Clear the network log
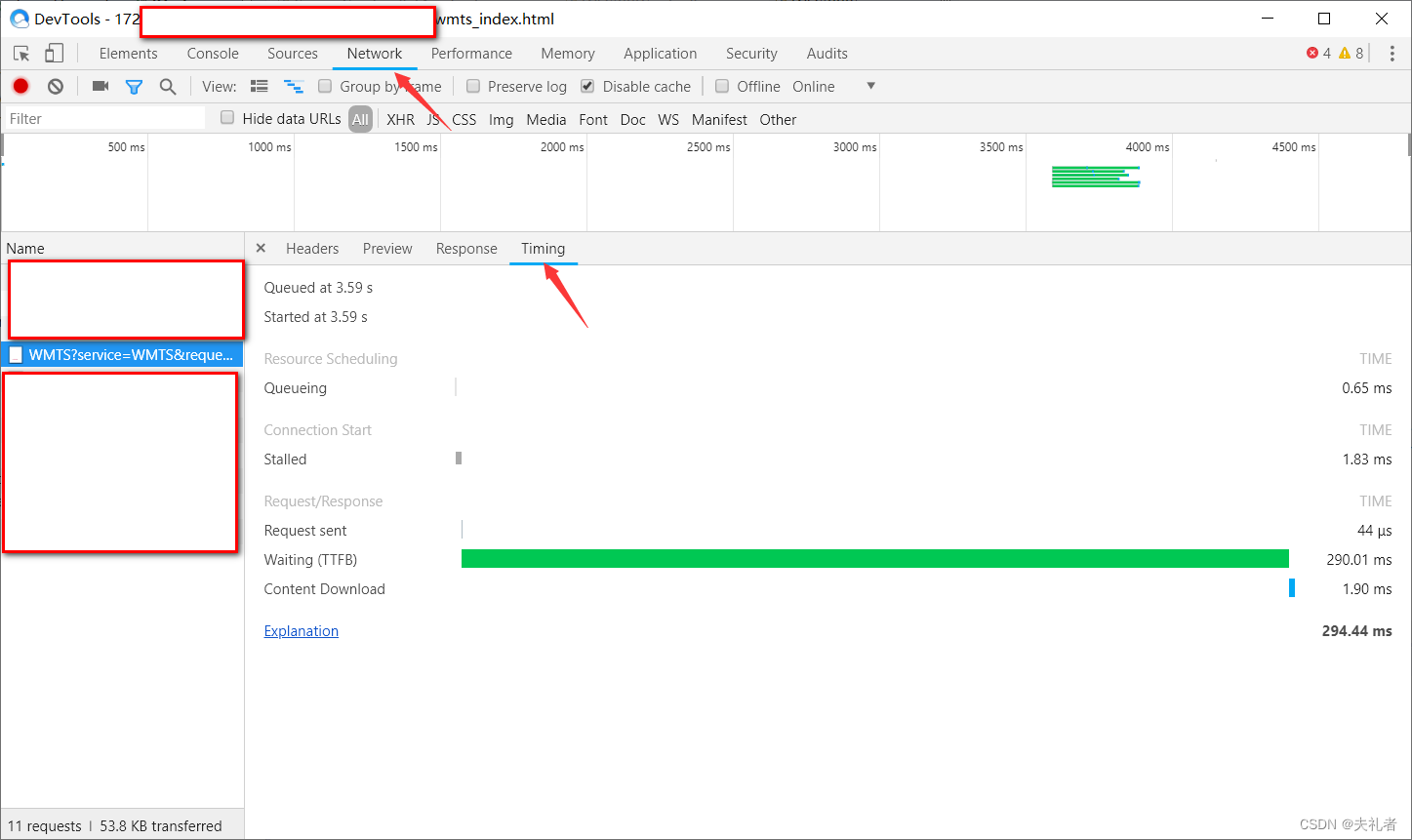Image resolution: width=1412 pixels, height=840 pixels. click(x=56, y=86)
